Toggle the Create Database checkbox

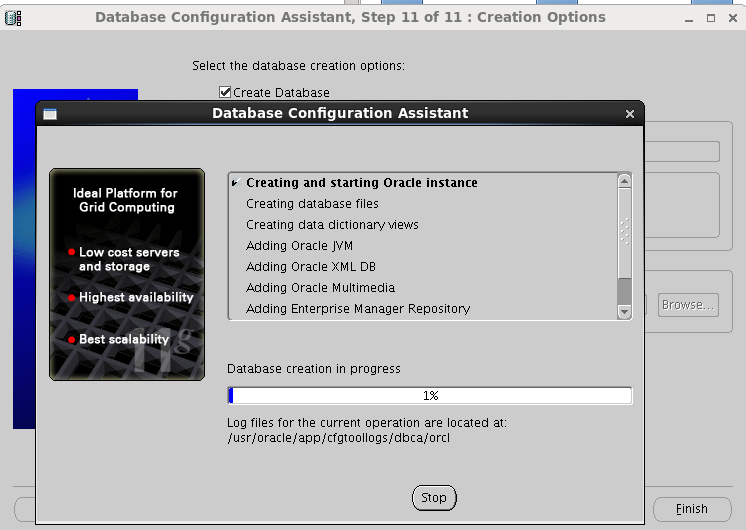click(x=225, y=92)
